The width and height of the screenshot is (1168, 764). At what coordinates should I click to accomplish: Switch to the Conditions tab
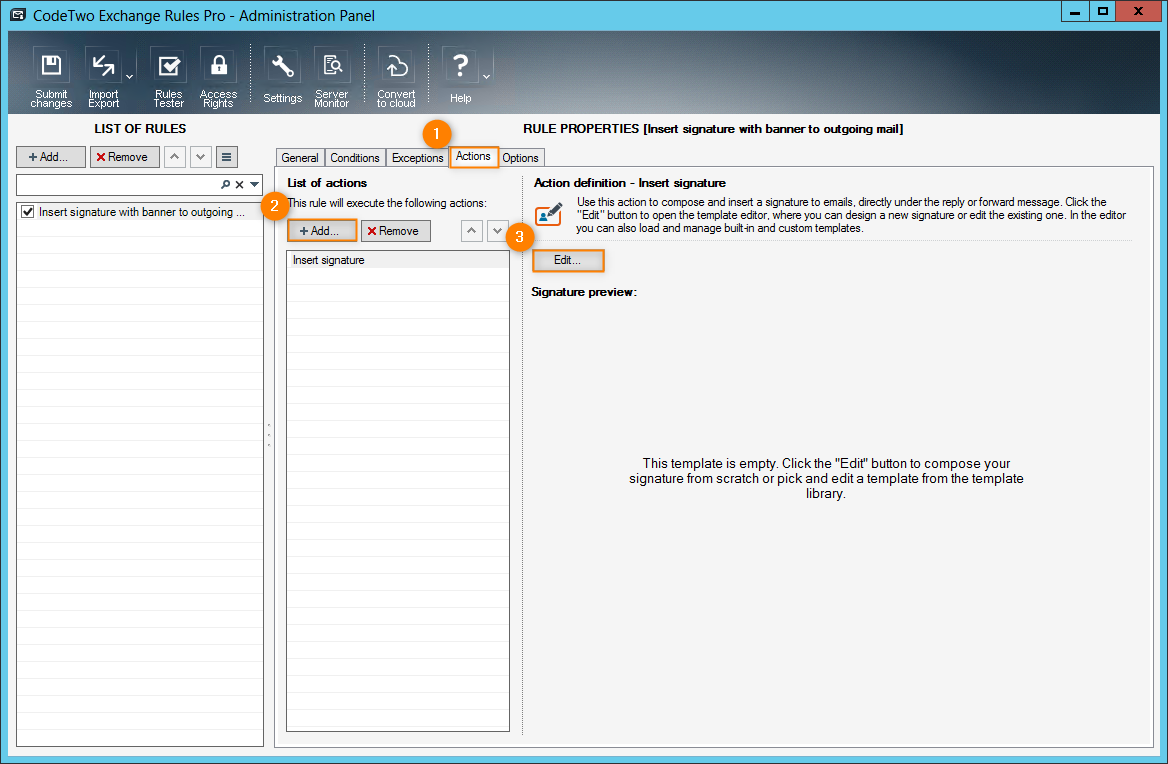point(355,158)
